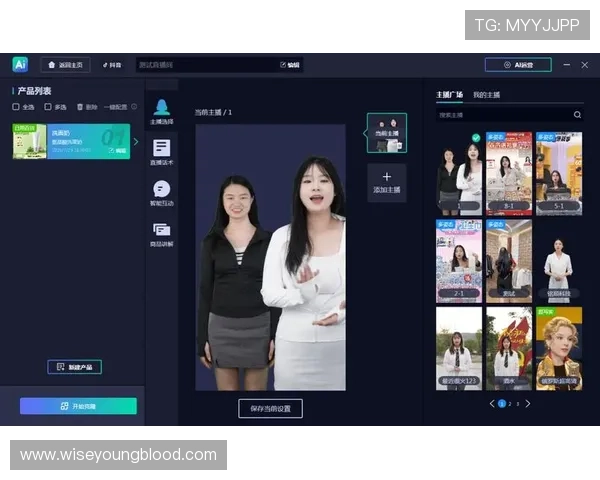Viewport: 600px width, 480px height.
Task: Check the 全选 select-all checkbox
Action: pos(16,106)
